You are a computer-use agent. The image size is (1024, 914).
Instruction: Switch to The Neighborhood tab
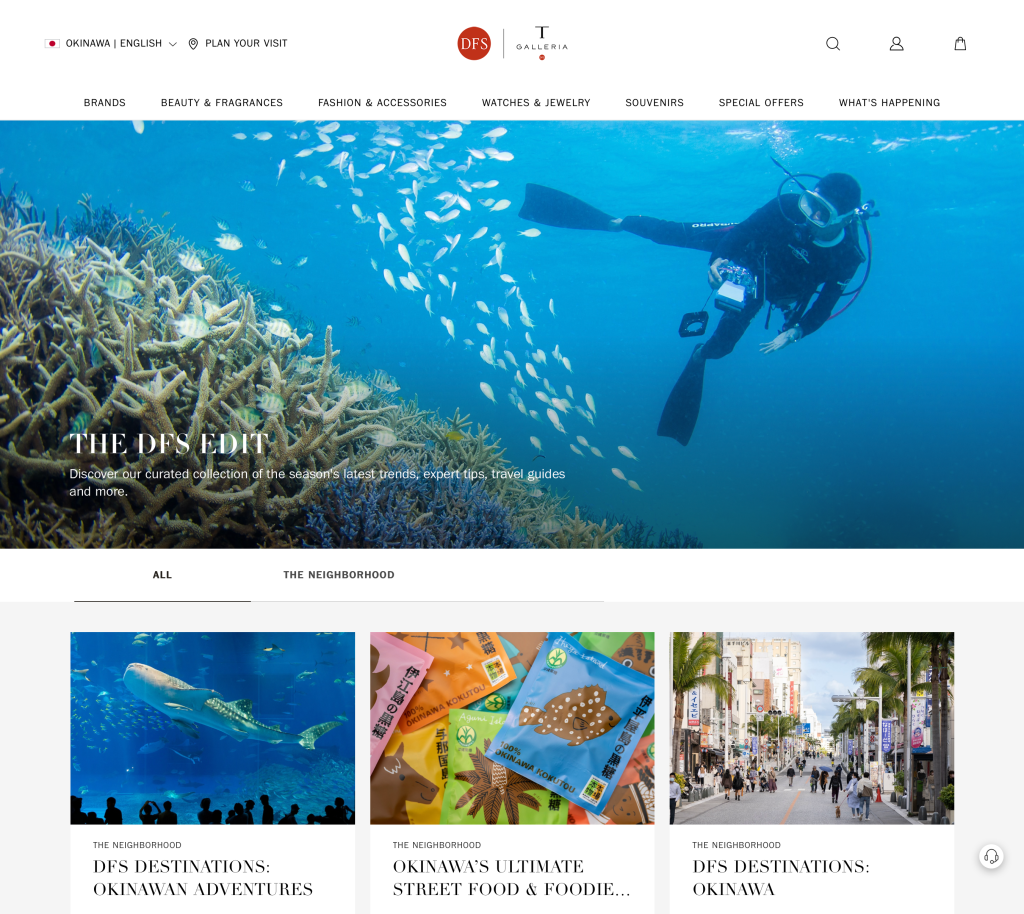click(339, 575)
